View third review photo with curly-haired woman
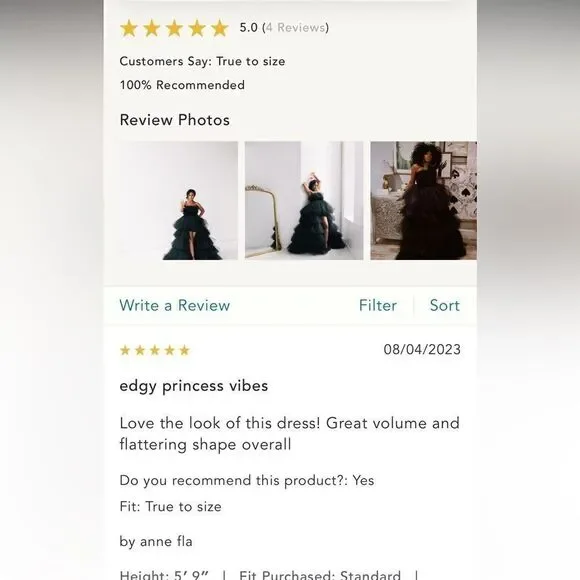The height and width of the screenshot is (580, 580). pyautogui.click(x=424, y=200)
